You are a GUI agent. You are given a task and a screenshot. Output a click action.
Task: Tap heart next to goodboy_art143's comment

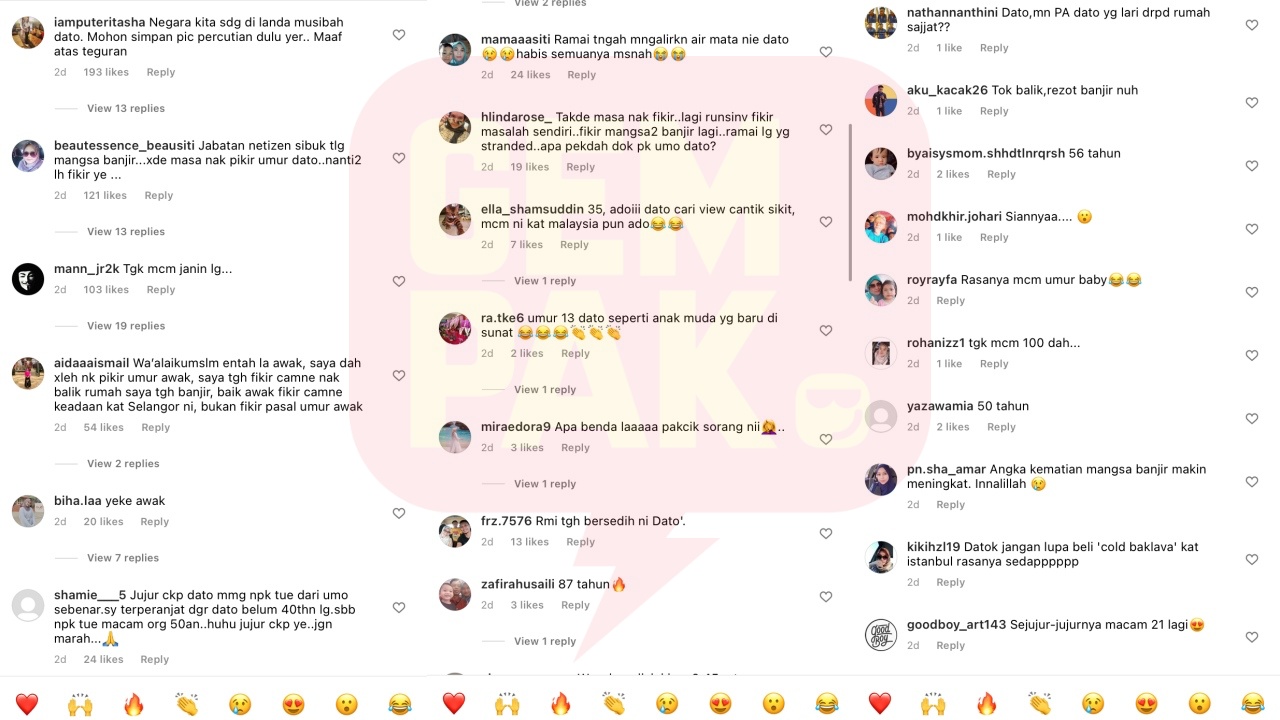(x=1252, y=637)
